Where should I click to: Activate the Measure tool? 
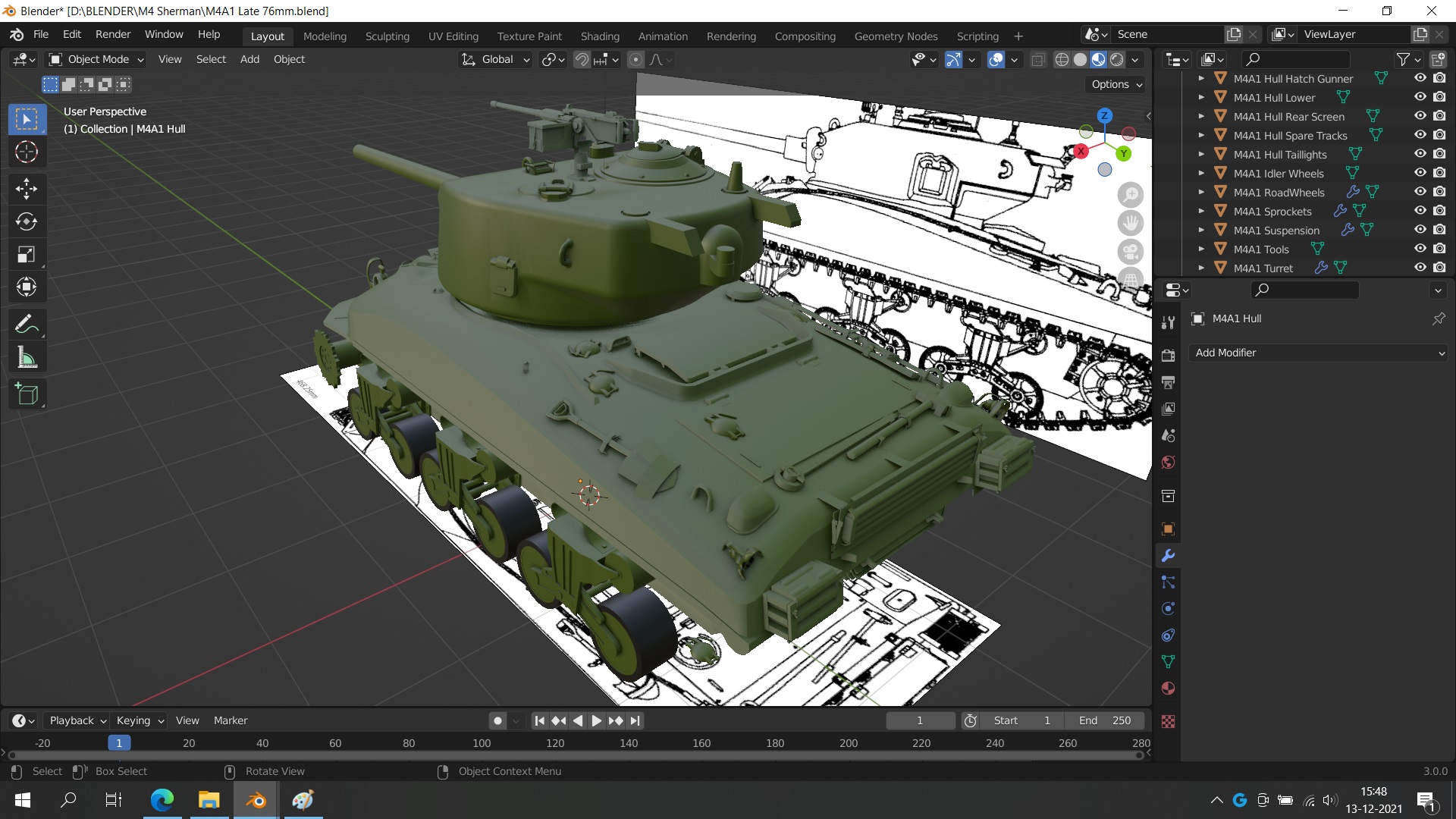(x=27, y=357)
